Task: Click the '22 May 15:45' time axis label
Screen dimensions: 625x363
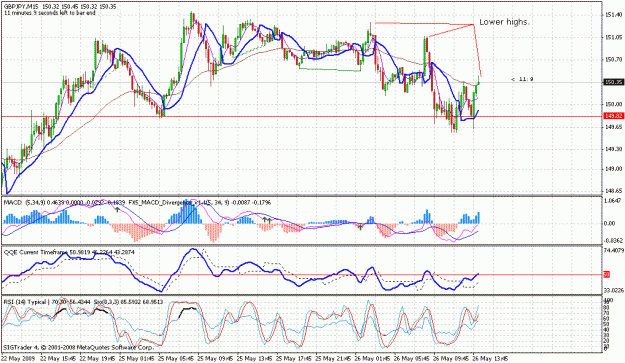Action: tap(57, 358)
